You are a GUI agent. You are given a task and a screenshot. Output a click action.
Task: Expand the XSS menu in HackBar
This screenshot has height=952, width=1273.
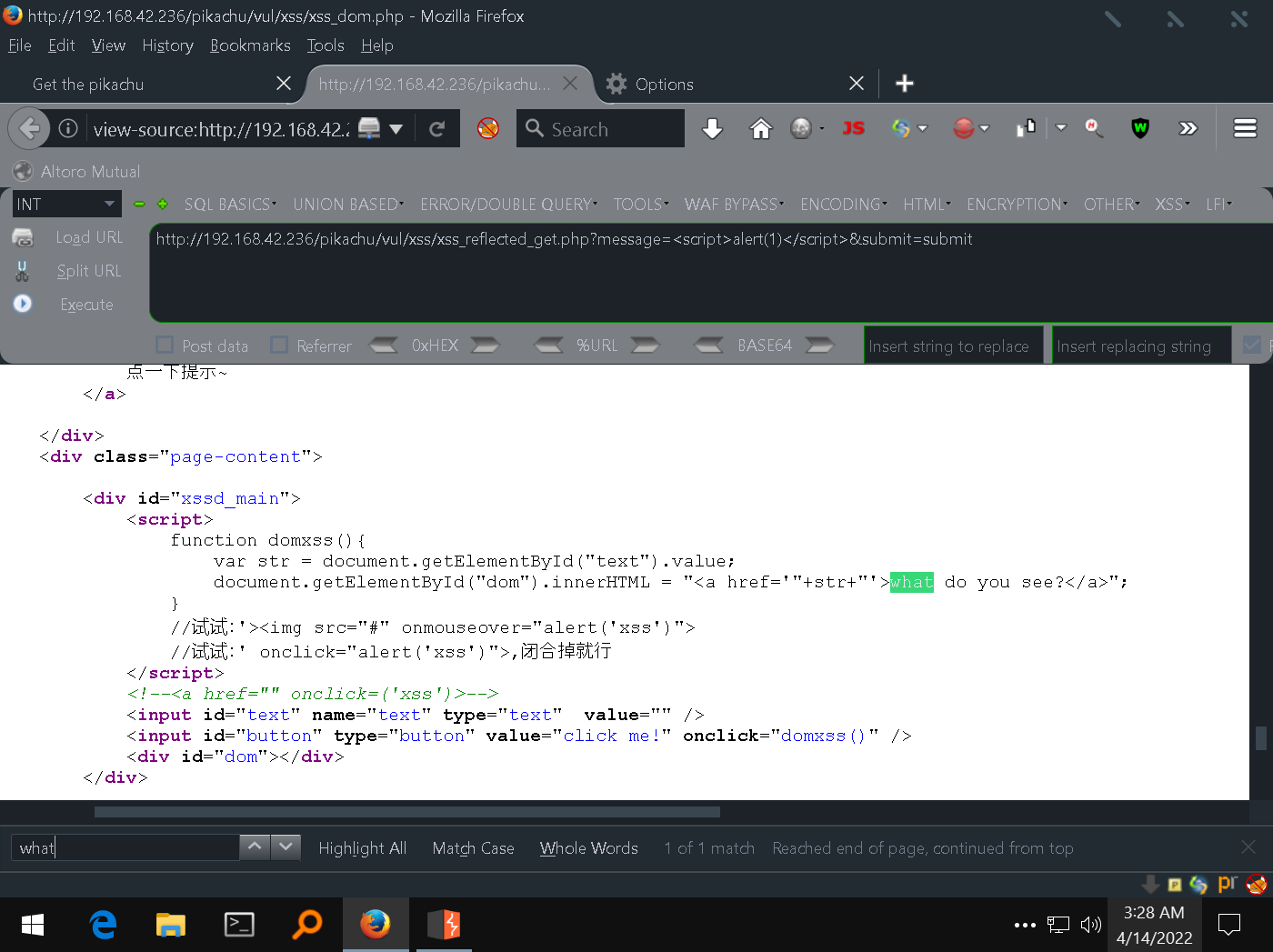click(x=1172, y=205)
